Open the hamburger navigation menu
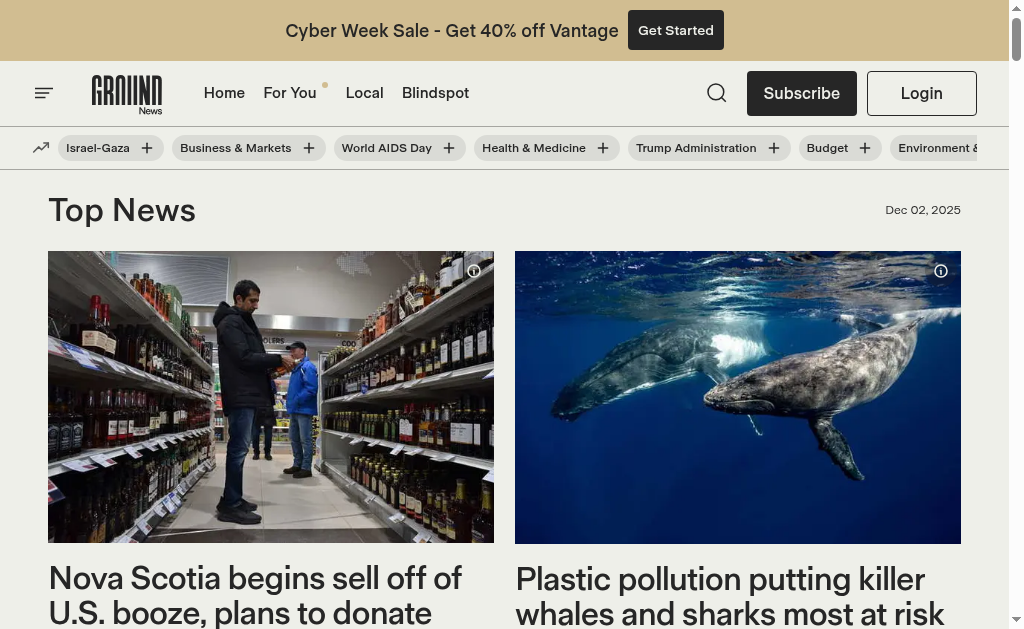 click(x=43, y=93)
